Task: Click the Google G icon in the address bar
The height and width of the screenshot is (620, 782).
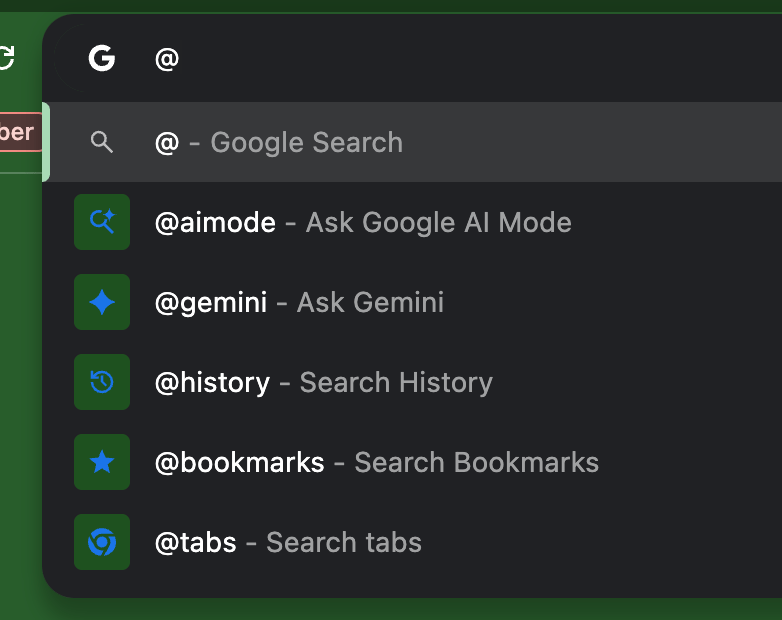Action: click(102, 59)
